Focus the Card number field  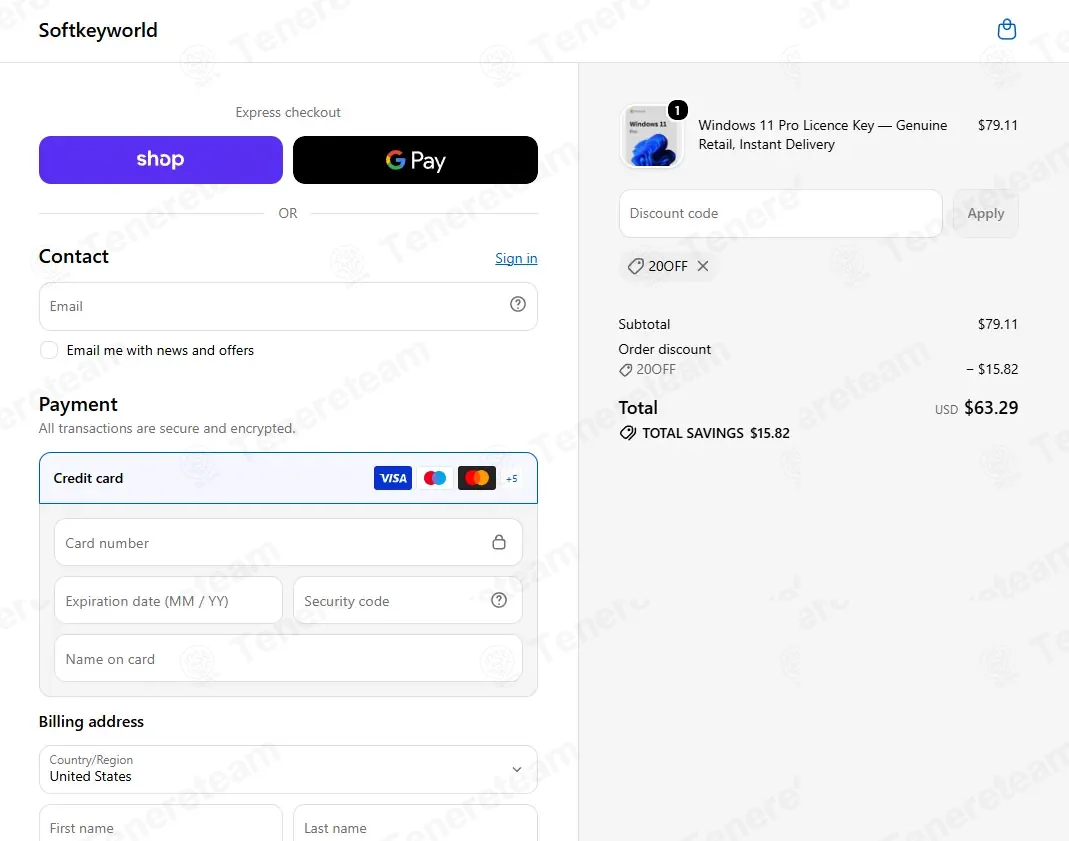(x=288, y=542)
